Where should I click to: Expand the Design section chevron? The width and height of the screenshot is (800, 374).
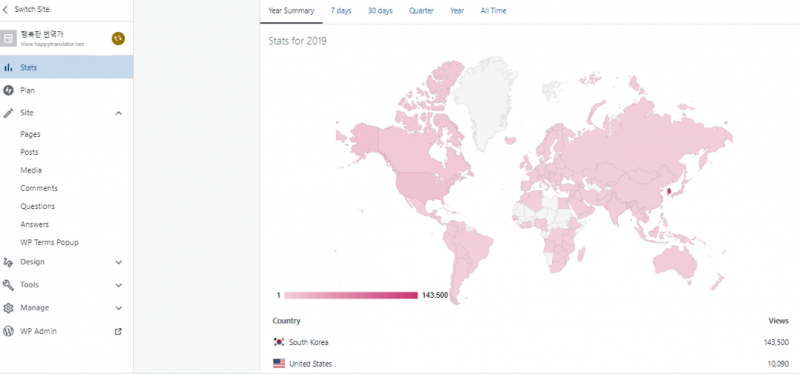point(118,262)
